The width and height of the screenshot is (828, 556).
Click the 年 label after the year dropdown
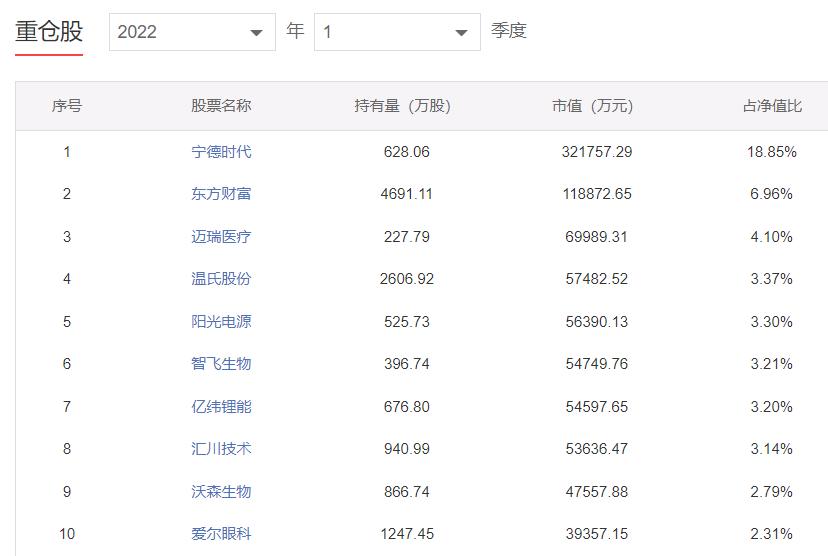click(295, 31)
